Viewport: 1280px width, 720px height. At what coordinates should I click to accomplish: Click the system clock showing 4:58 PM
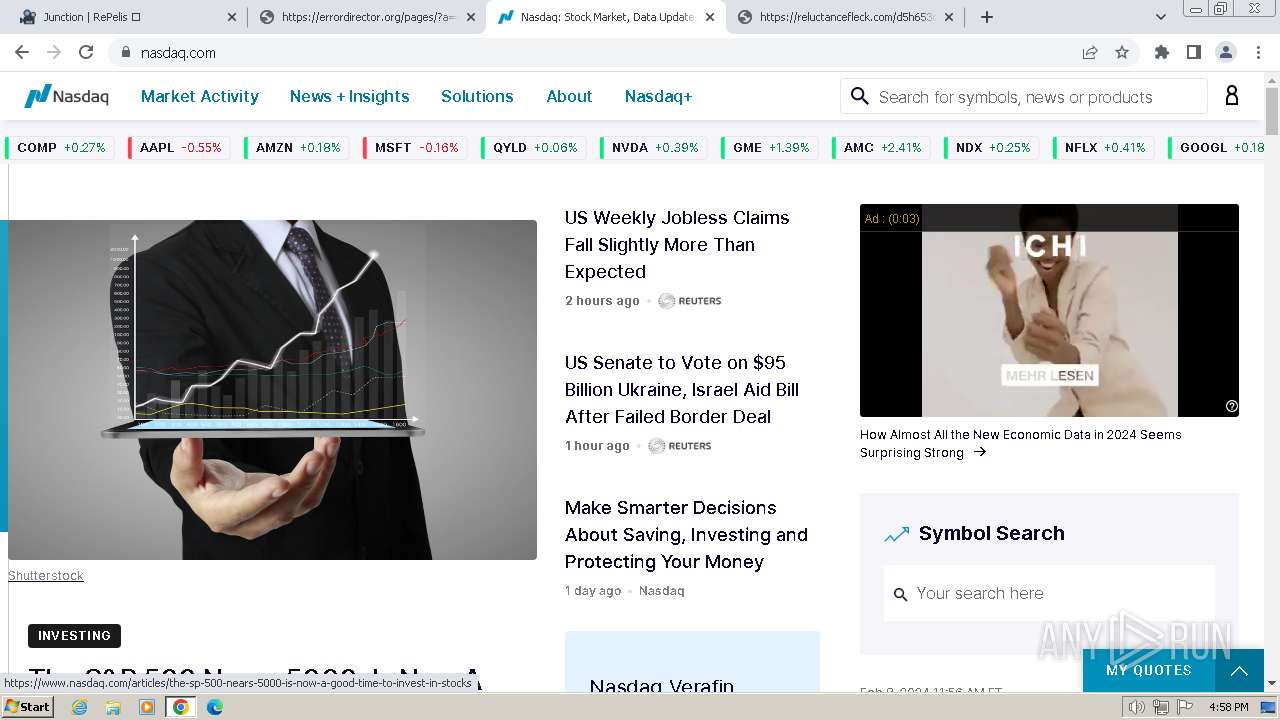[1228, 707]
